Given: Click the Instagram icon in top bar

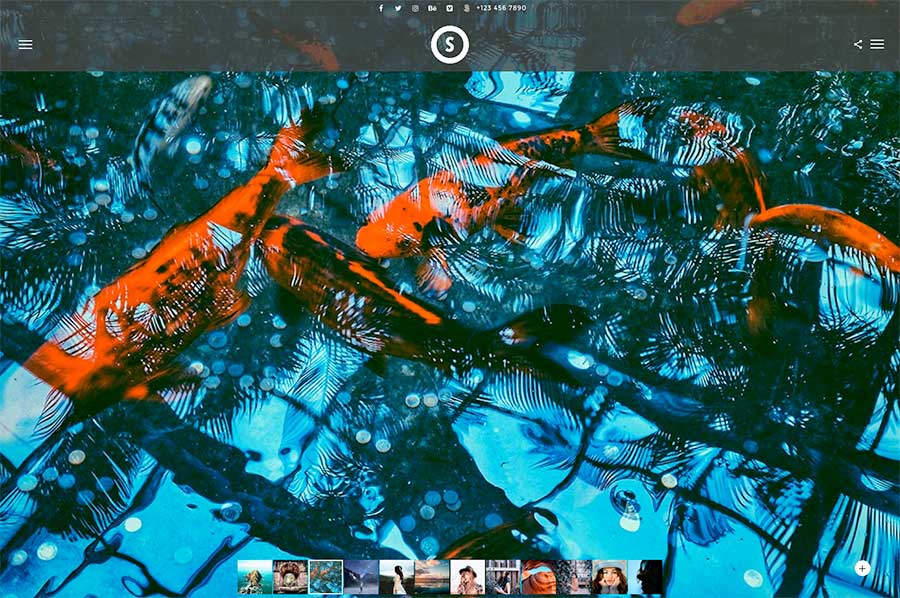Looking at the screenshot, I should [415, 8].
